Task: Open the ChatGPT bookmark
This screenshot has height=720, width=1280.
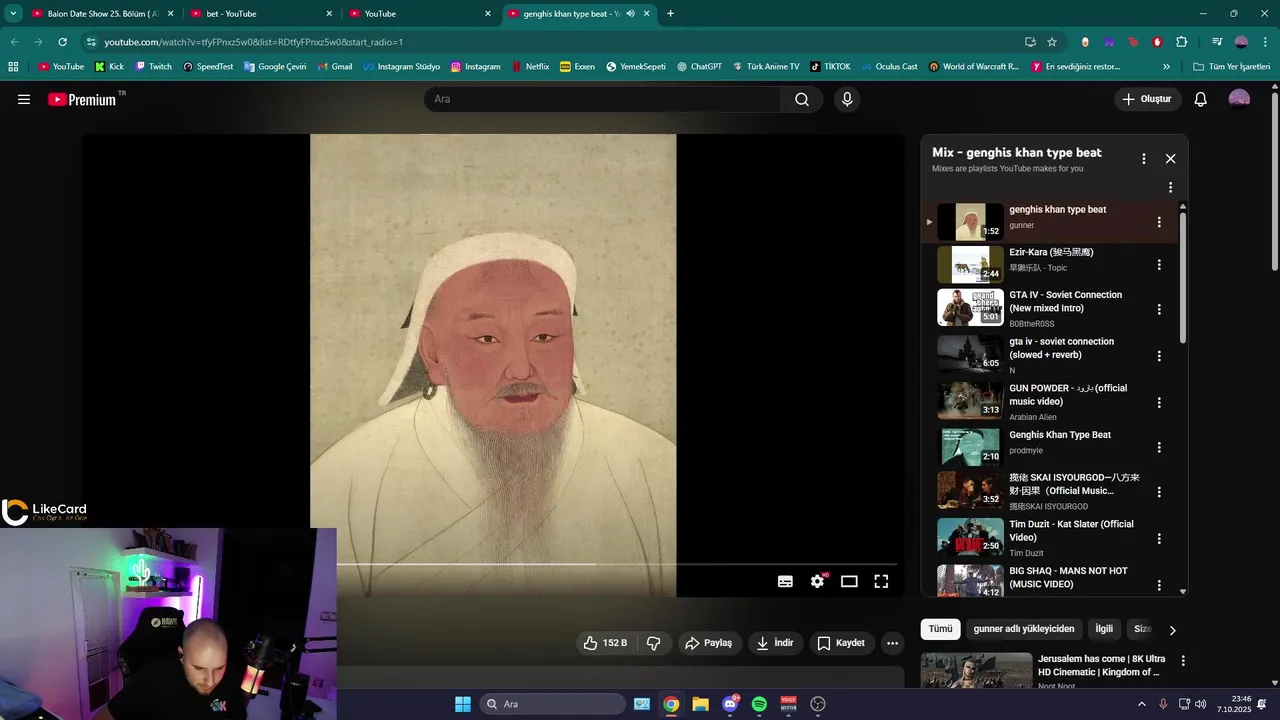Action: pyautogui.click(x=699, y=67)
